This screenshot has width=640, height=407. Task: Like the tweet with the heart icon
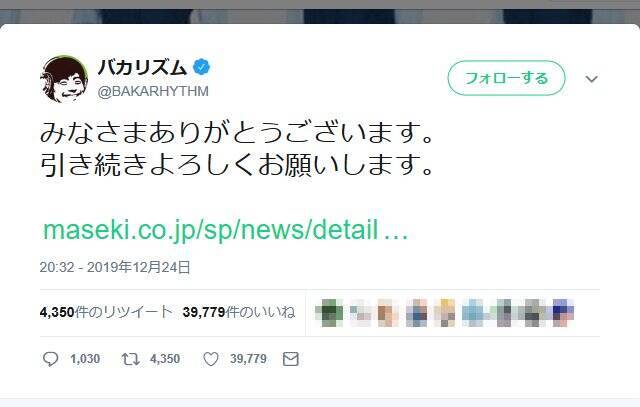coord(211,359)
